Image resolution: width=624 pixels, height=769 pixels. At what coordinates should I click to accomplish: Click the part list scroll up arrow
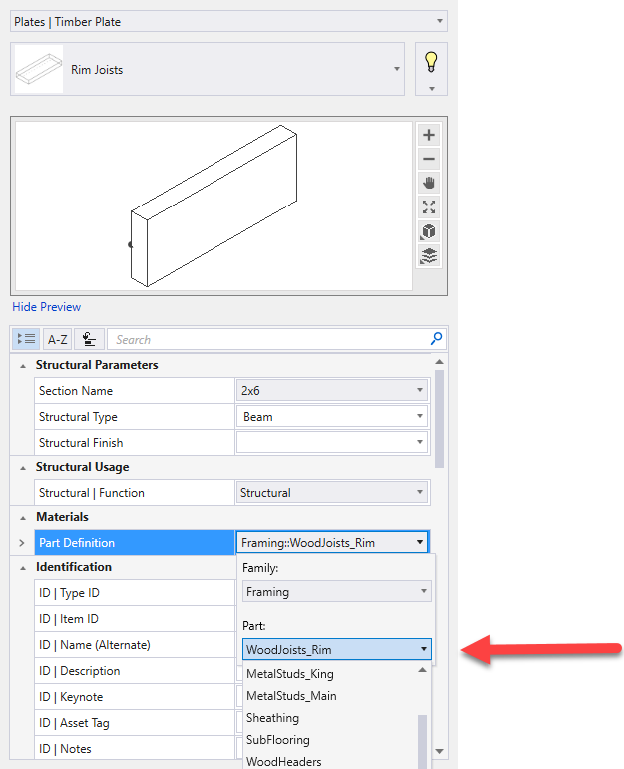click(x=422, y=670)
